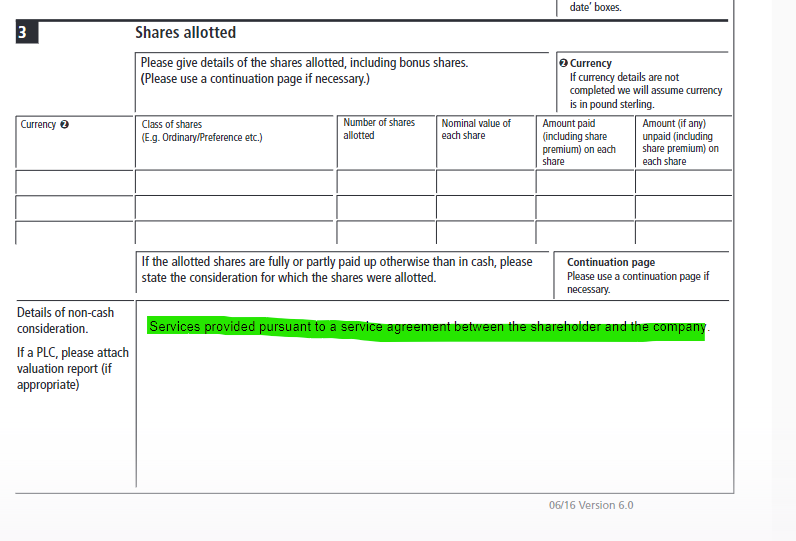This screenshot has height=541, width=796.
Task: Select third row Nominal value field
Action: (x=486, y=232)
